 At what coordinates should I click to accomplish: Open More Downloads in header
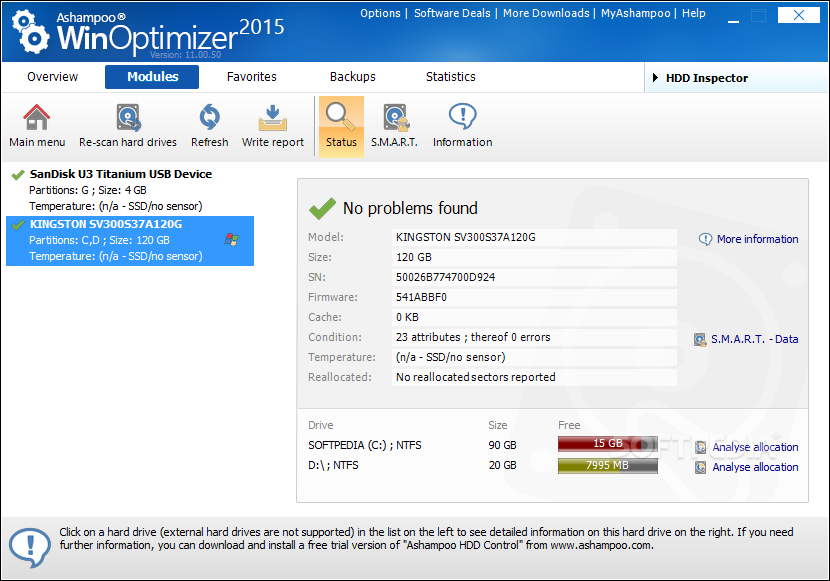pos(546,13)
